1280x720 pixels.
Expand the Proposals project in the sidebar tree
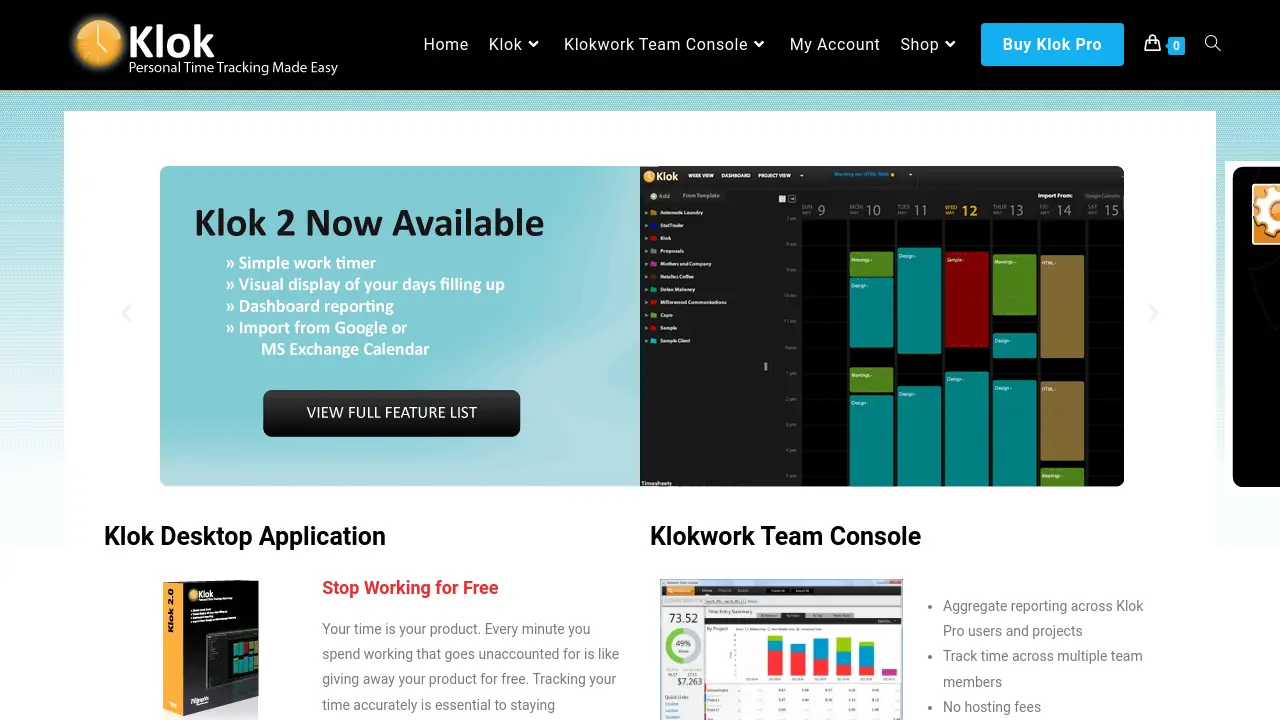pyautogui.click(x=645, y=251)
